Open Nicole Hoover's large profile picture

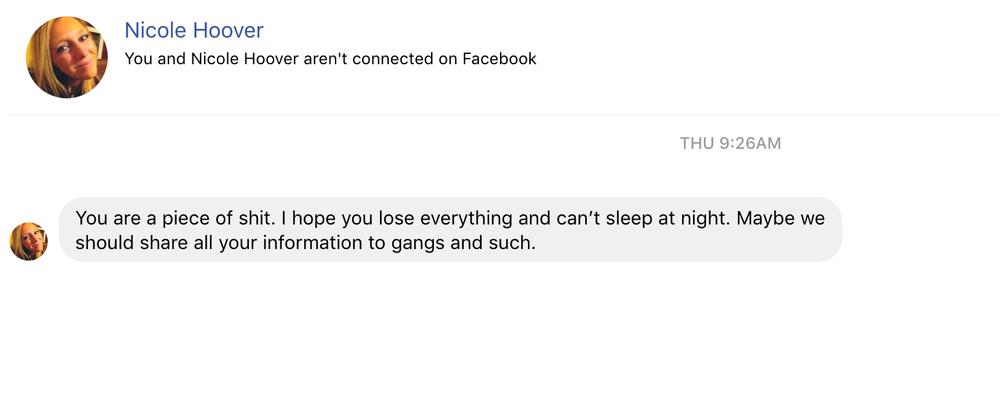pyautogui.click(x=66, y=57)
